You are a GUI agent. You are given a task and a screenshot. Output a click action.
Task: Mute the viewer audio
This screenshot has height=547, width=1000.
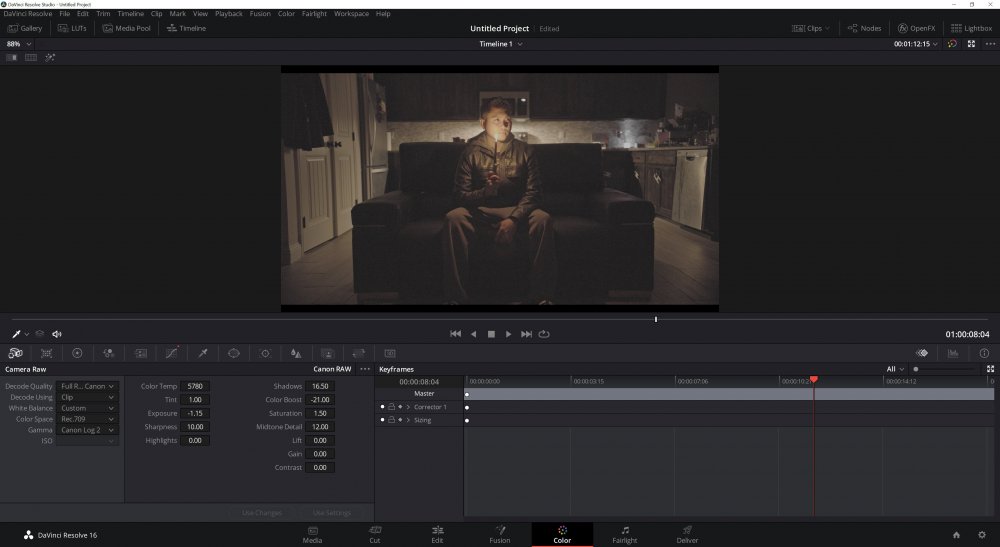[x=57, y=334]
